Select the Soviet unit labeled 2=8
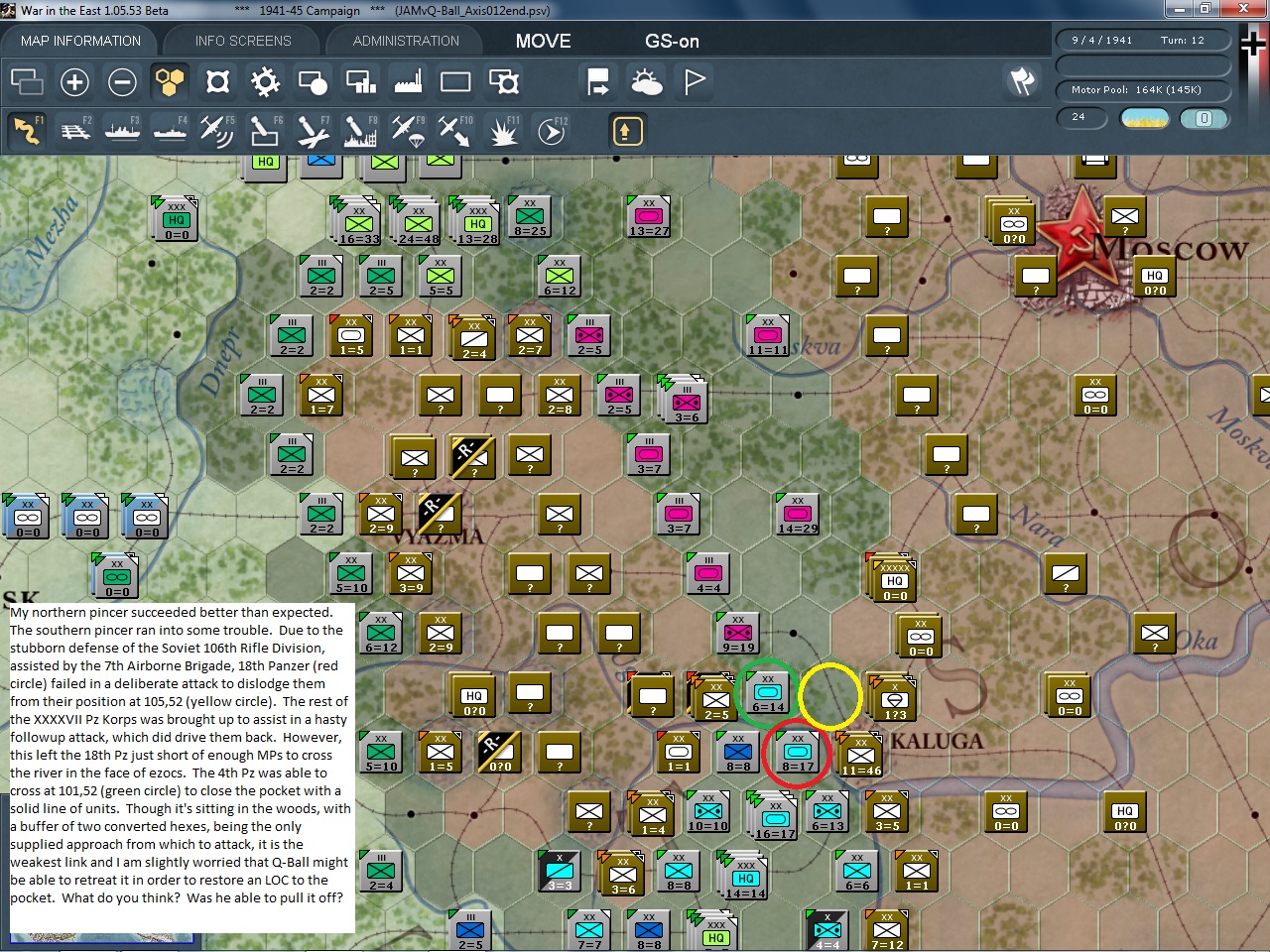The height and width of the screenshot is (952, 1270). click(559, 396)
